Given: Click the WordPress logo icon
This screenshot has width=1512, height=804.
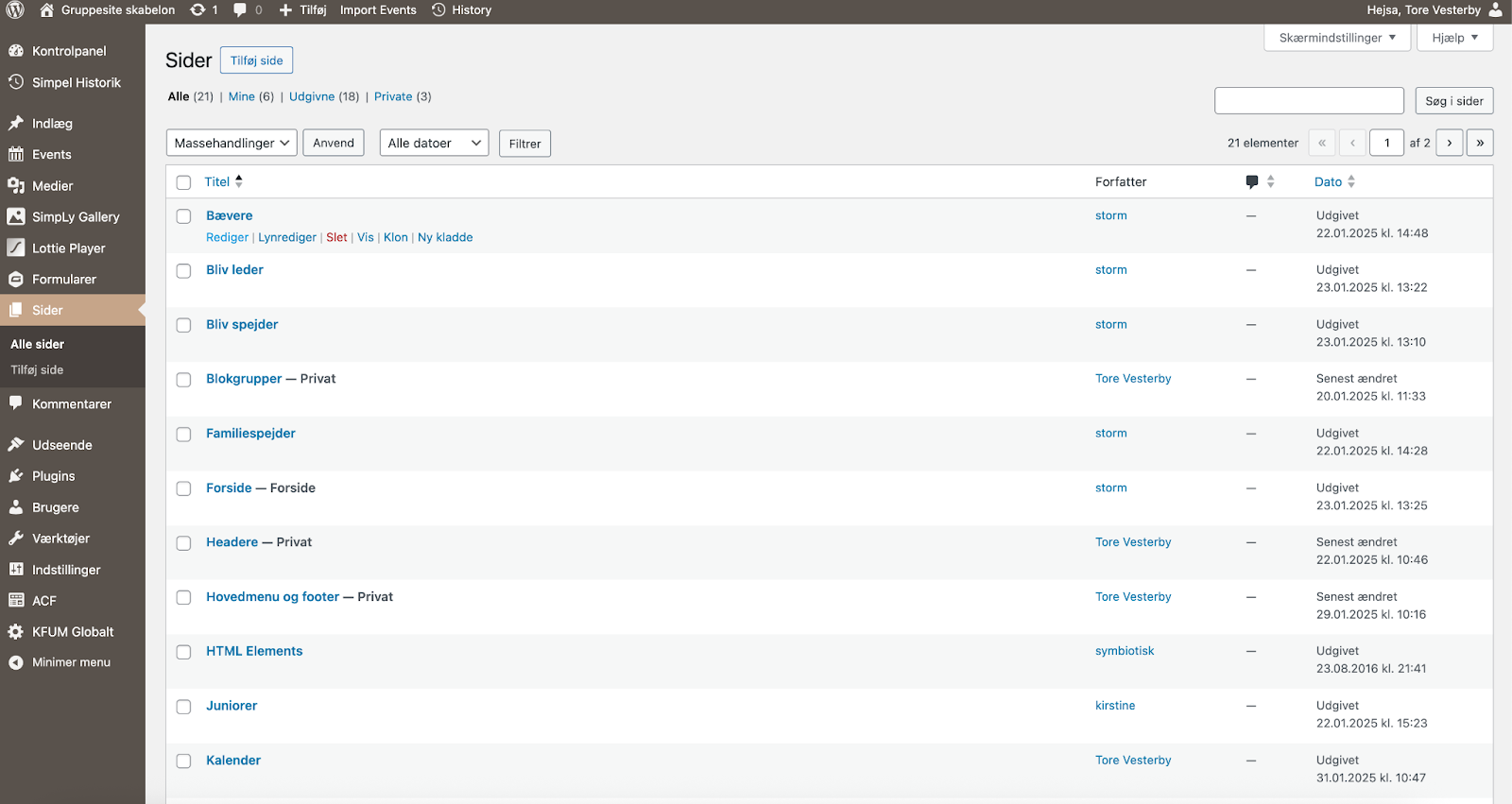Looking at the screenshot, I should (15, 10).
